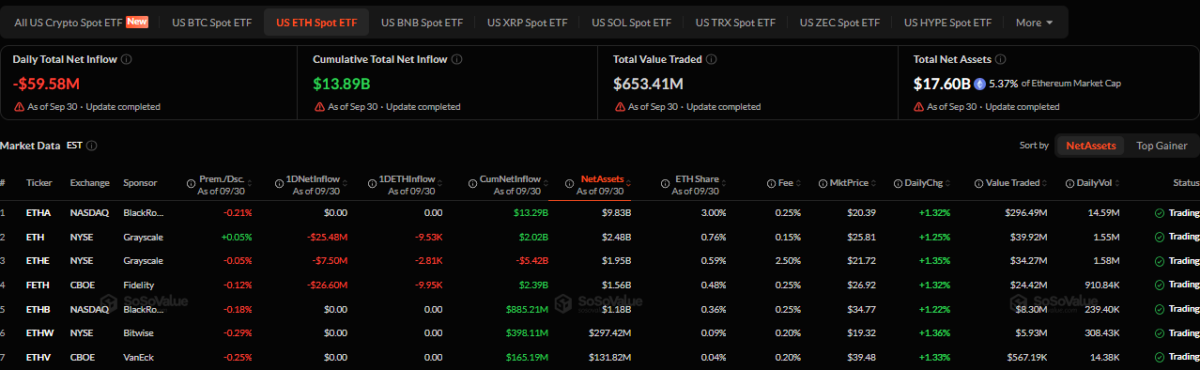Screen dimensions: 1200x370
Task: Click warning icon under Cumulative Total Net Inflow
Action: 319,106
